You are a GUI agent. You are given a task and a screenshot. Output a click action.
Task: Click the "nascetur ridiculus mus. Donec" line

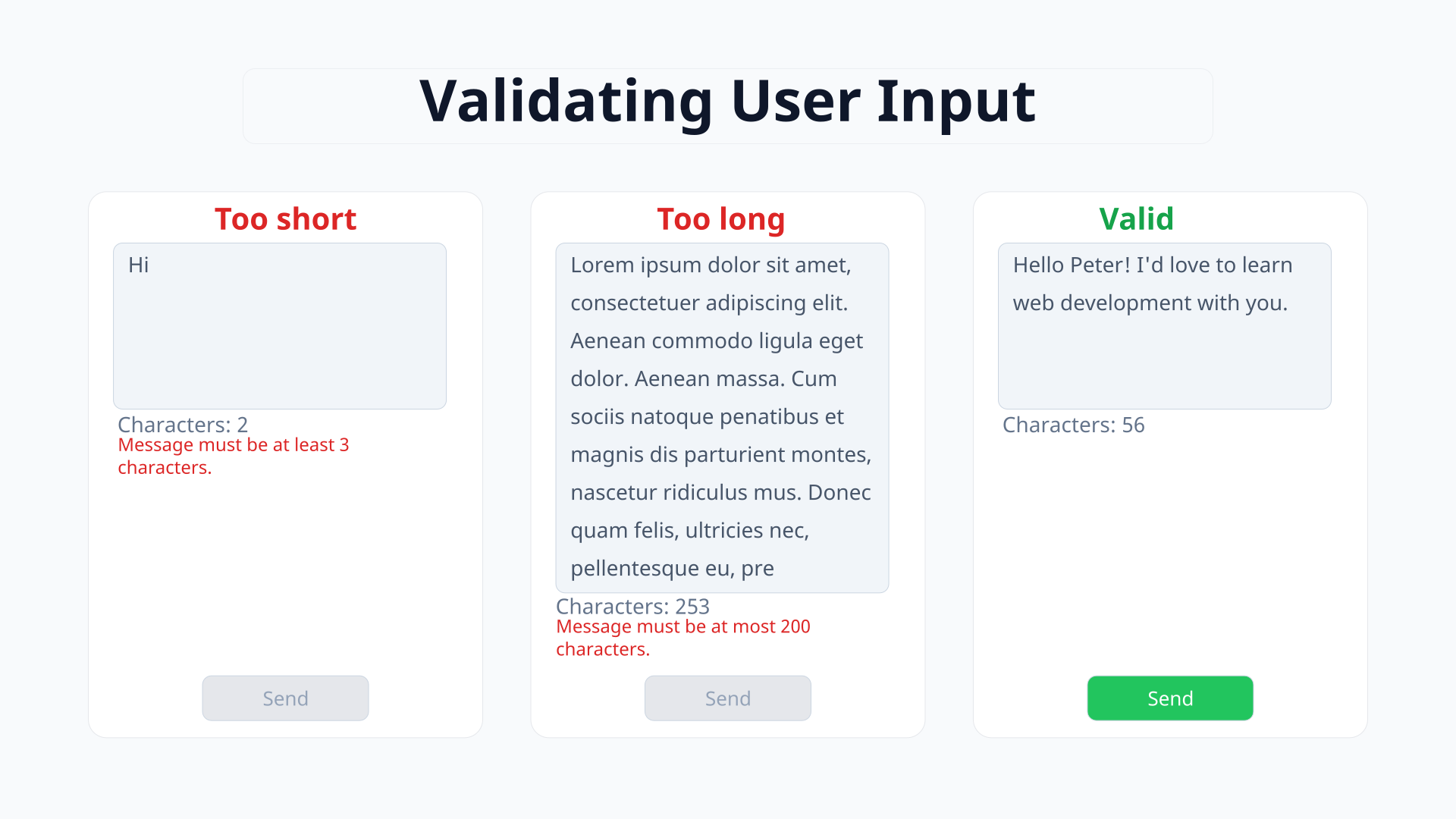click(x=720, y=492)
